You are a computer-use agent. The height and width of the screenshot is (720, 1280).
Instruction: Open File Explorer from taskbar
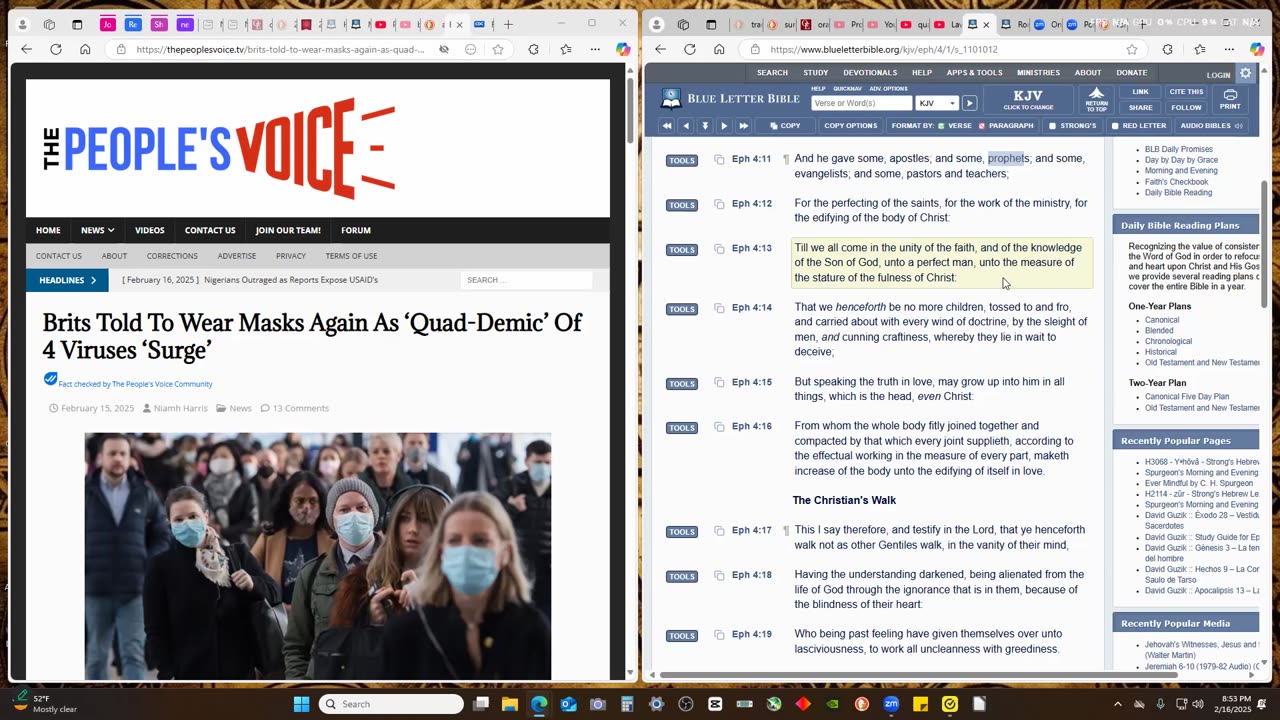click(510, 704)
